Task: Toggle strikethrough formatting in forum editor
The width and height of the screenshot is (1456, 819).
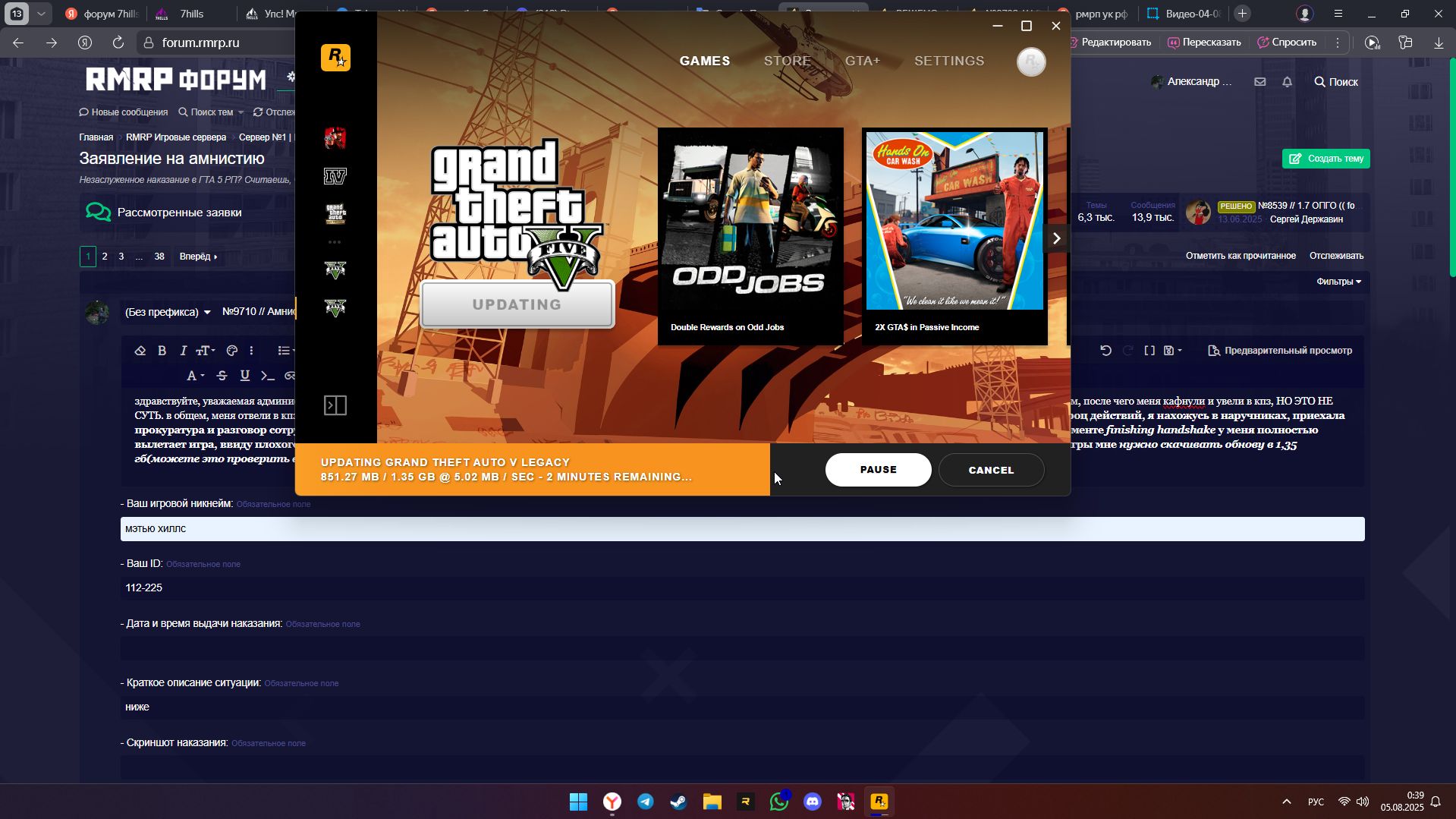Action: [222, 376]
